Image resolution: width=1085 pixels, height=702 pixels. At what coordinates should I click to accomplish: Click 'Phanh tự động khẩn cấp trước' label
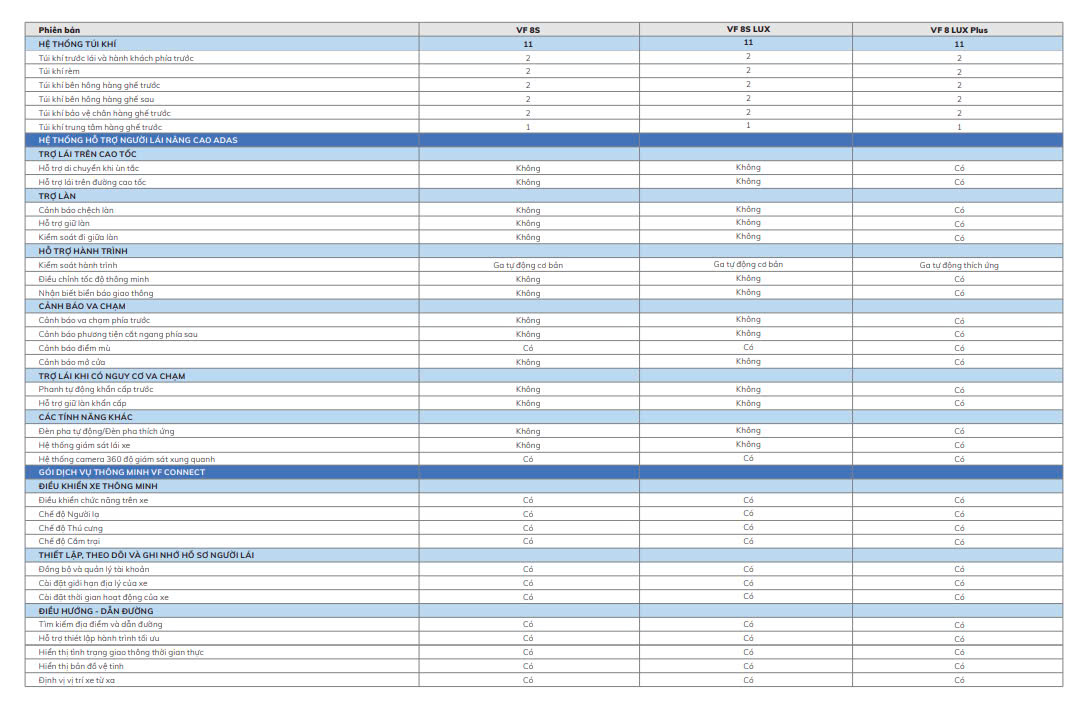click(x=96, y=389)
